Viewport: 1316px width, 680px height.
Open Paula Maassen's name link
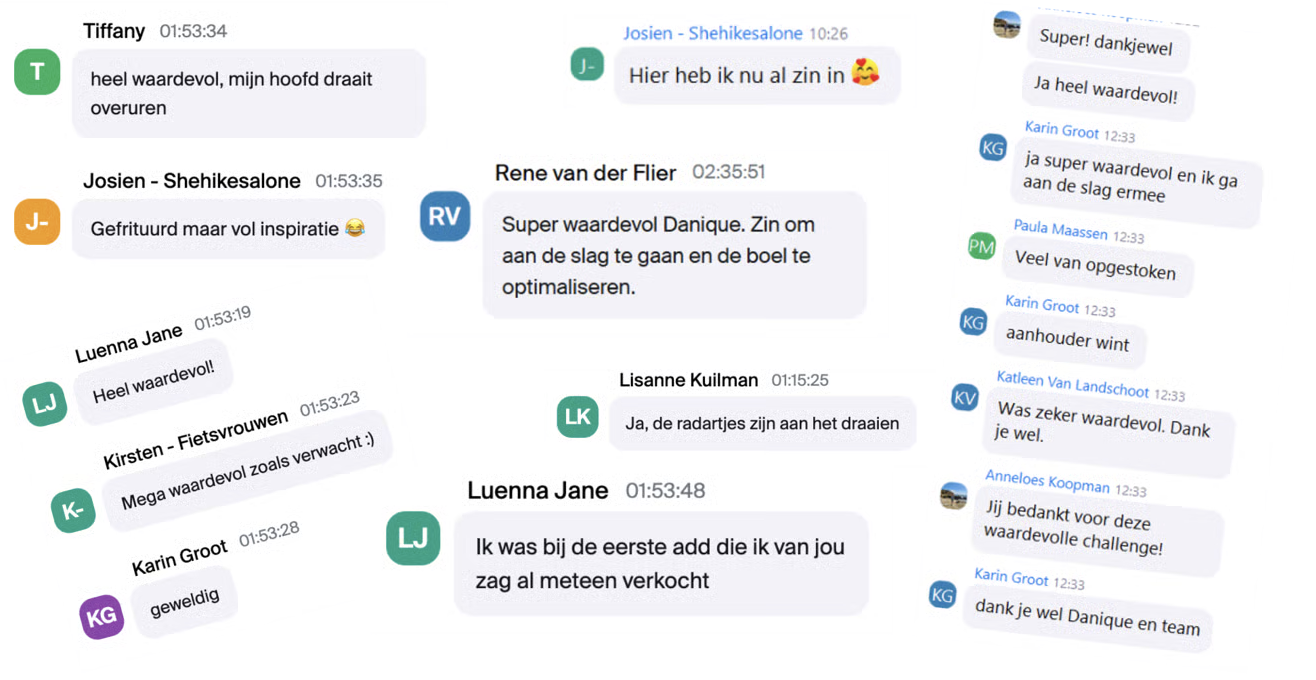pyautogui.click(x=1060, y=230)
